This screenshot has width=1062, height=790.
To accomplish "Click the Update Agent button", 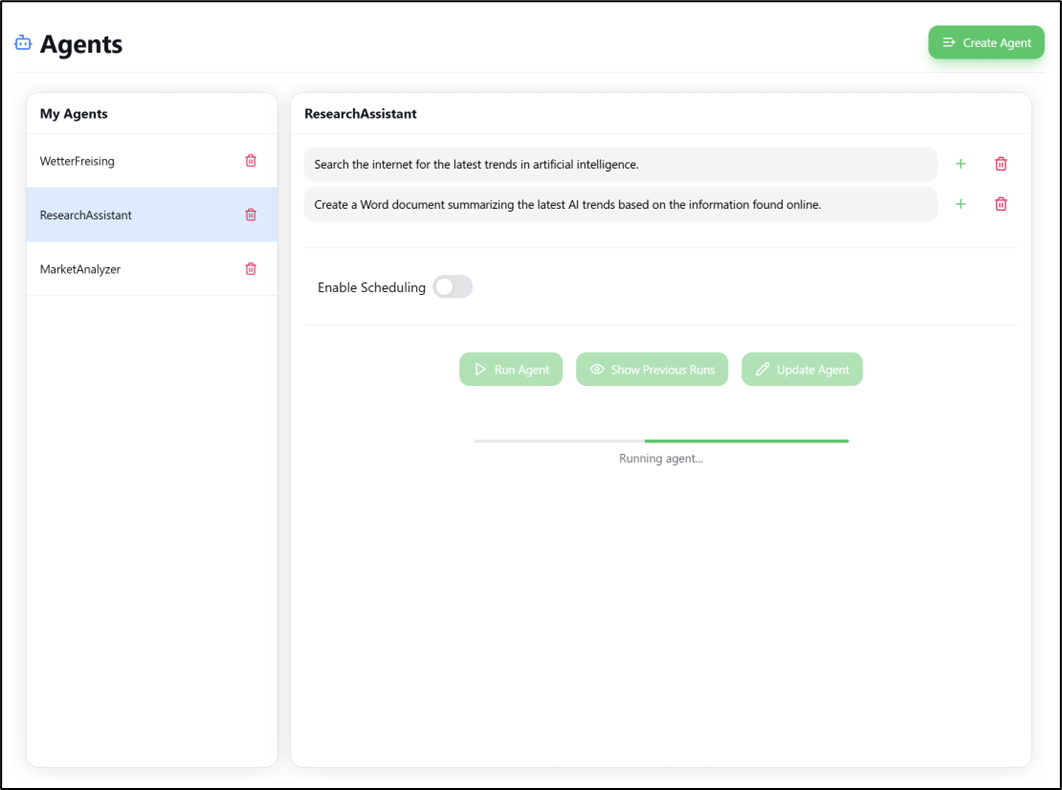I will tap(802, 369).
